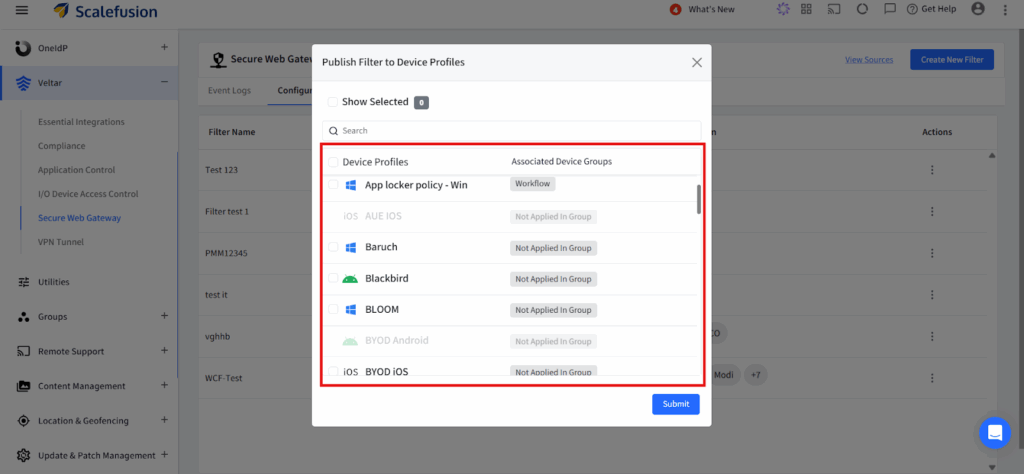Click the Windows icon beside App locker policy

pyautogui.click(x=351, y=185)
